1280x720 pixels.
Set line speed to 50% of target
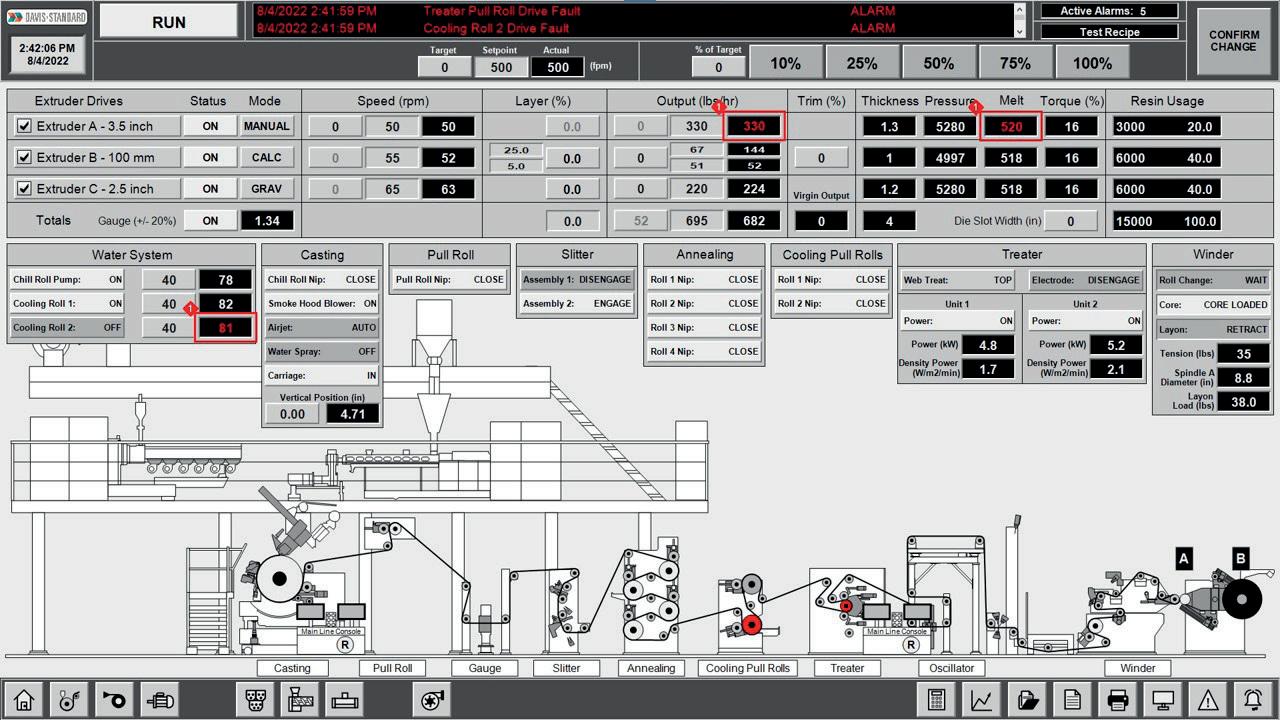(938, 63)
